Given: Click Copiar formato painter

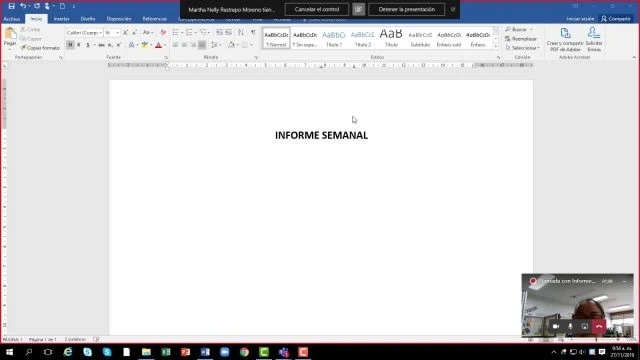Looking at the screenshot, I should (40, 48).
